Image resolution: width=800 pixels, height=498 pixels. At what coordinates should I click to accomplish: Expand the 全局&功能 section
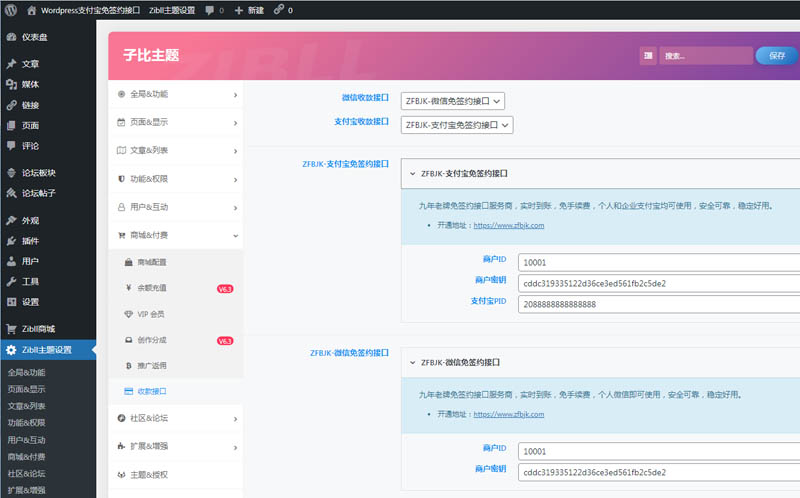[x=176, y=94]
